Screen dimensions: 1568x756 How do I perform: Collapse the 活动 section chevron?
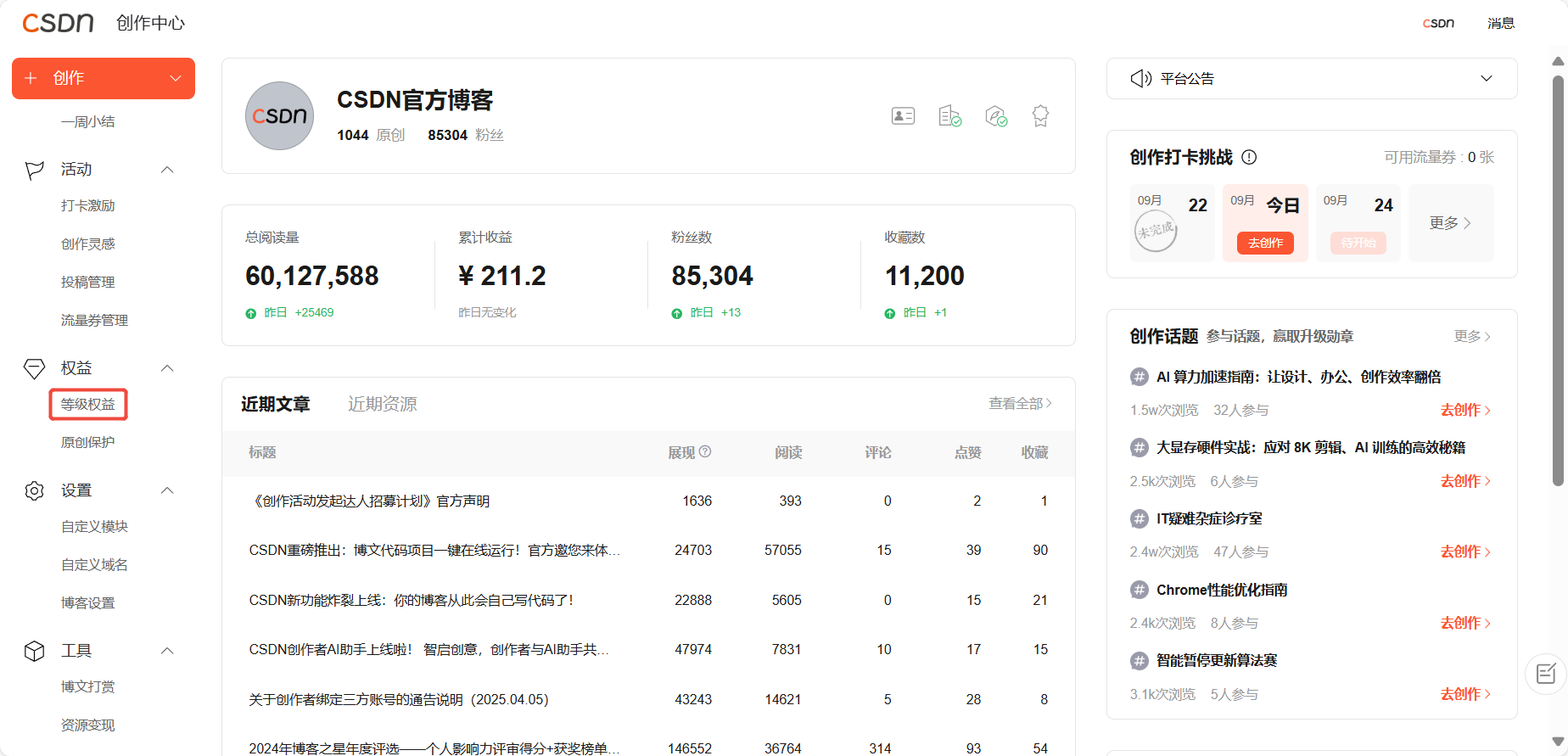click(167, 170)
